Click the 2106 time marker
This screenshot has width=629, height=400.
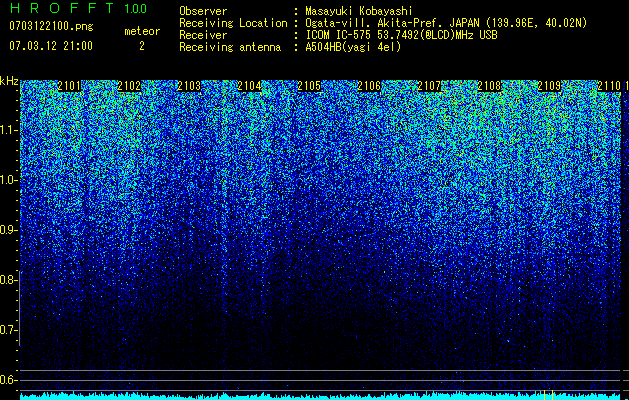[369, 86]
